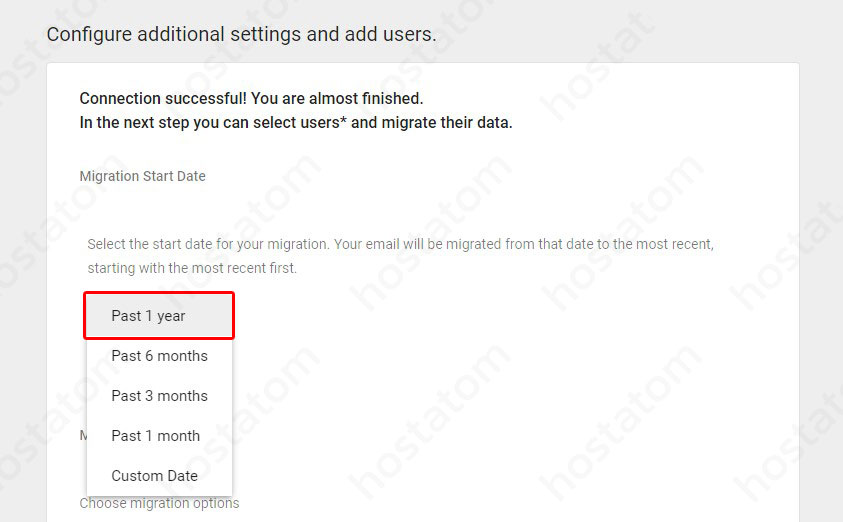843x522 pixels.
Task: Choose the Custom Date option
Action: (154, 476)
